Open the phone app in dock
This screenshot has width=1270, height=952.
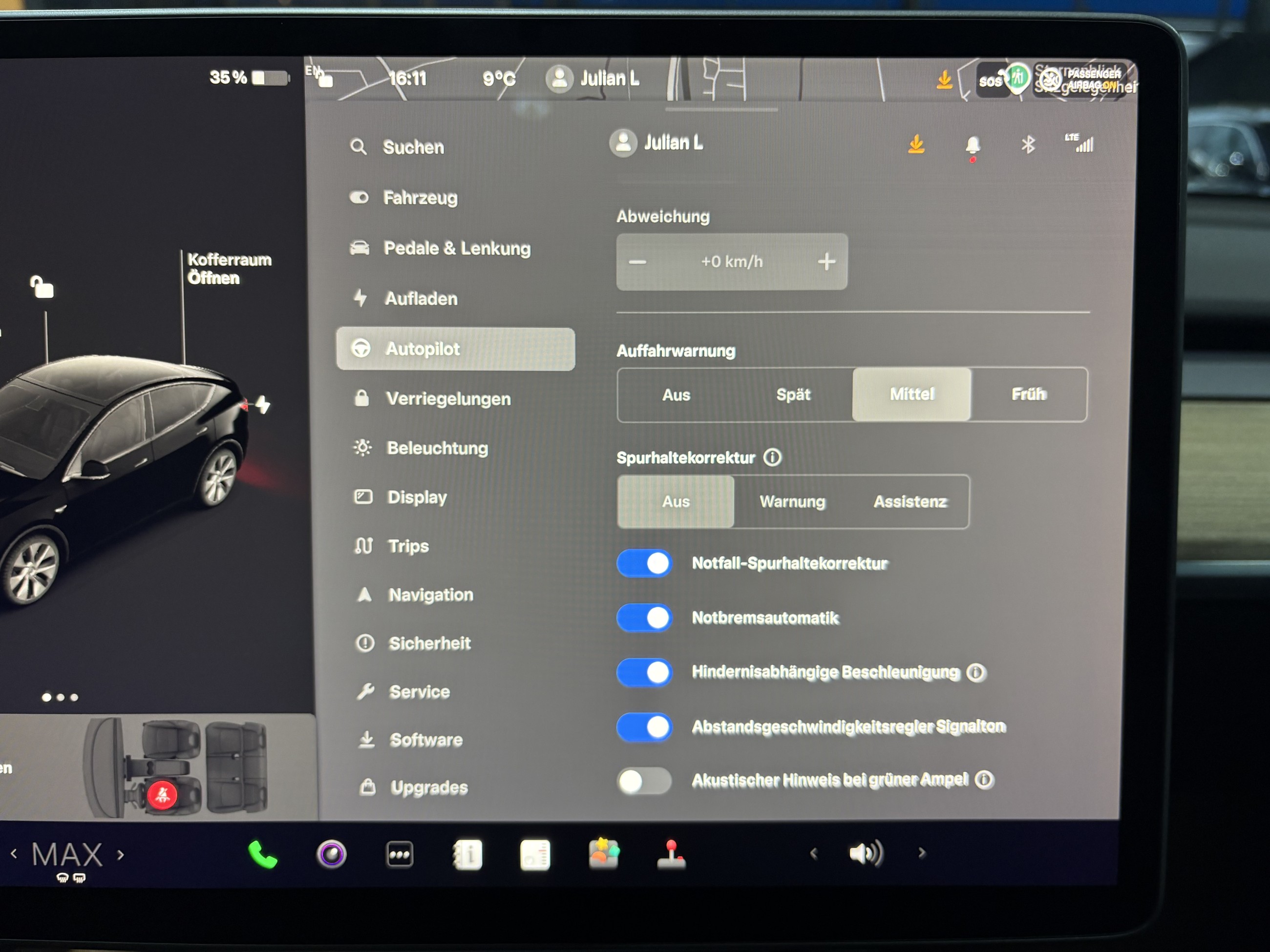tap(262, 854)
